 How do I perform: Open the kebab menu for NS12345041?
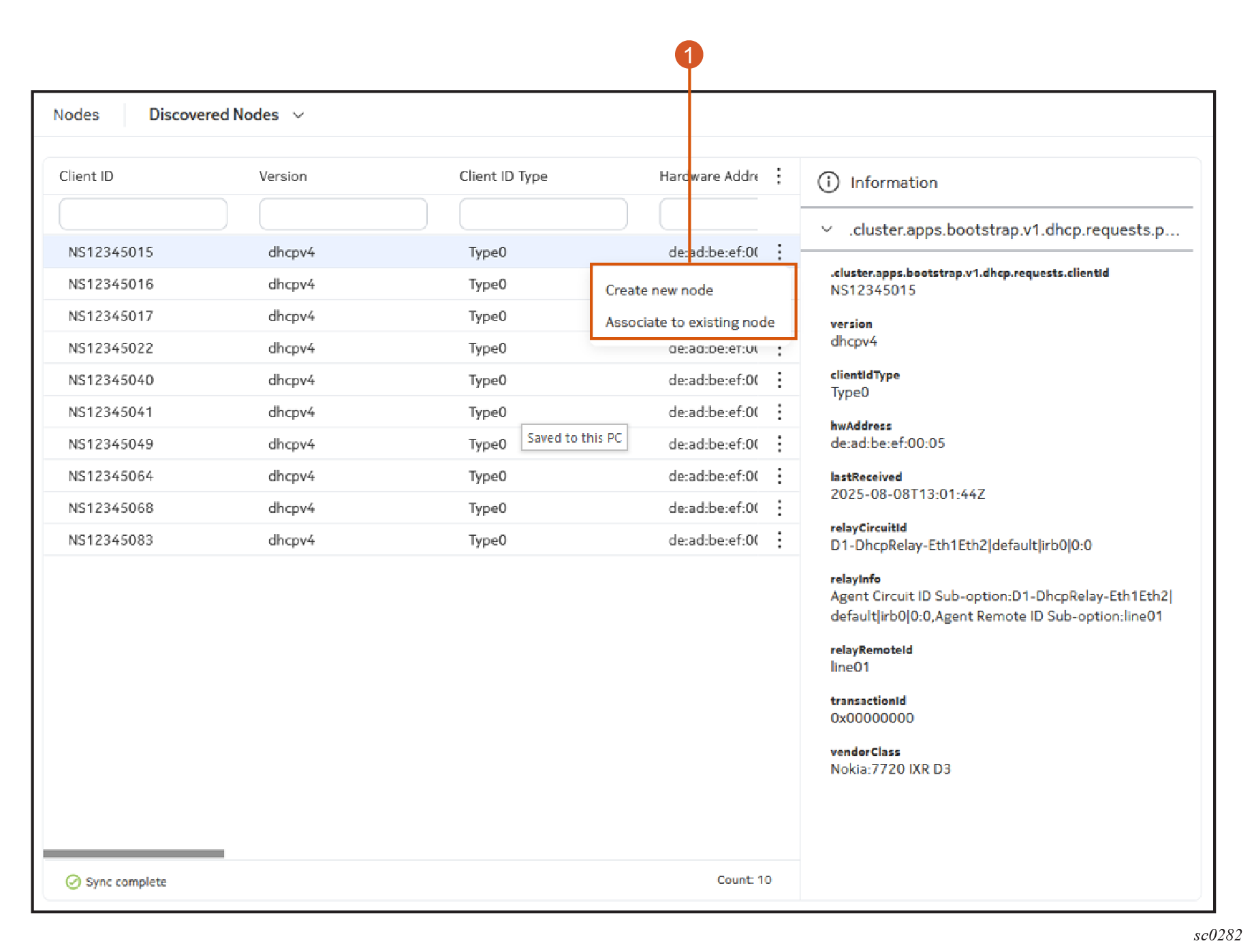pos(779,412)
